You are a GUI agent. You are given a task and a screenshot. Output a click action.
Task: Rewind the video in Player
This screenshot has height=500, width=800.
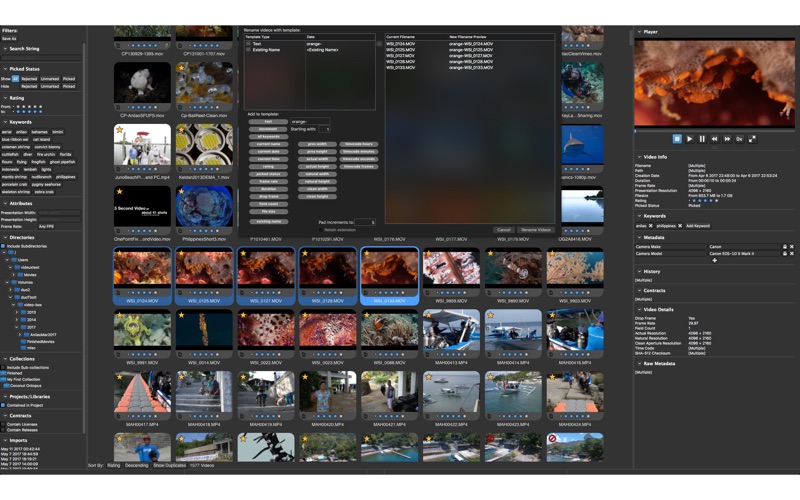pyautogui.click(x=714, y=139)
